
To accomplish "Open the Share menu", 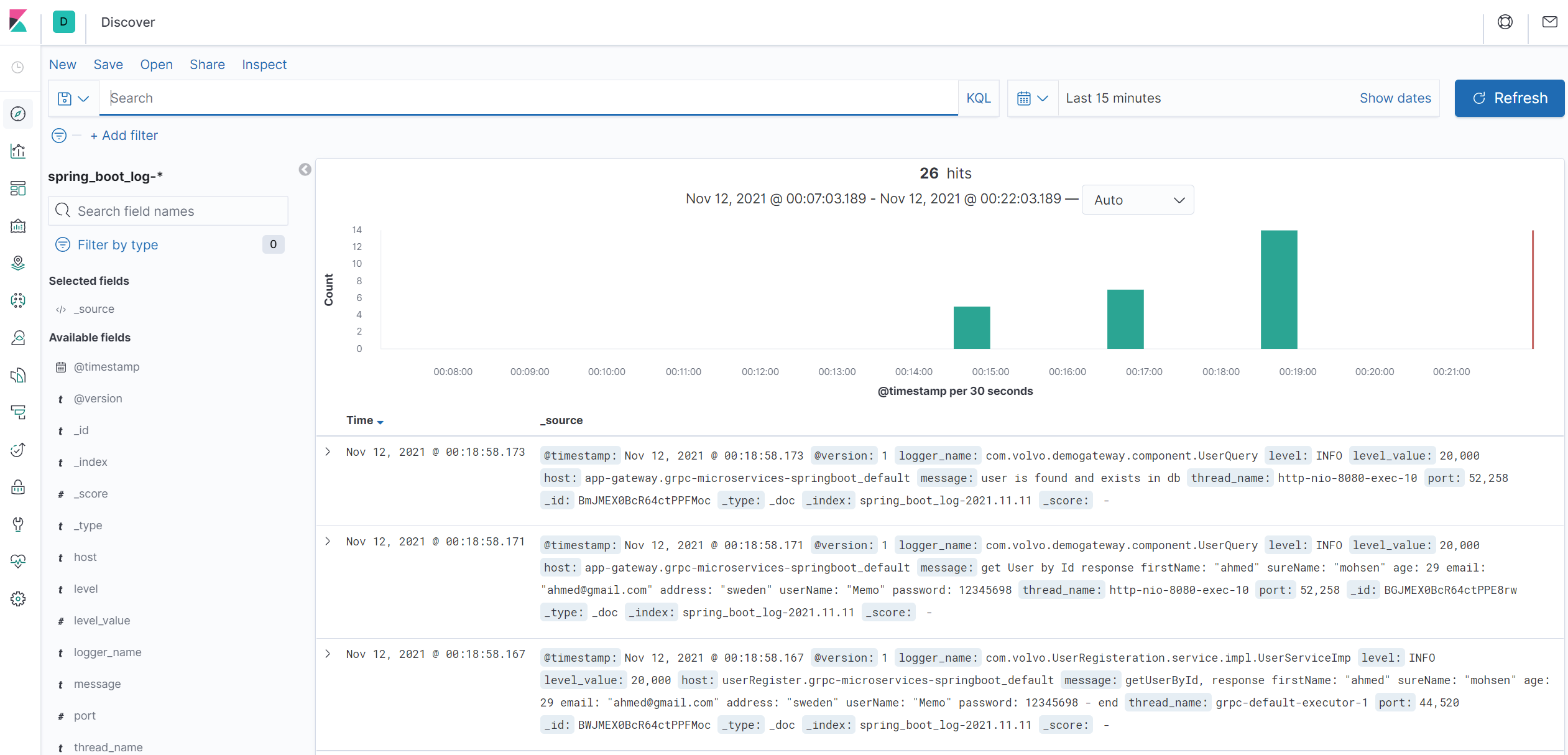I will 207,64.
